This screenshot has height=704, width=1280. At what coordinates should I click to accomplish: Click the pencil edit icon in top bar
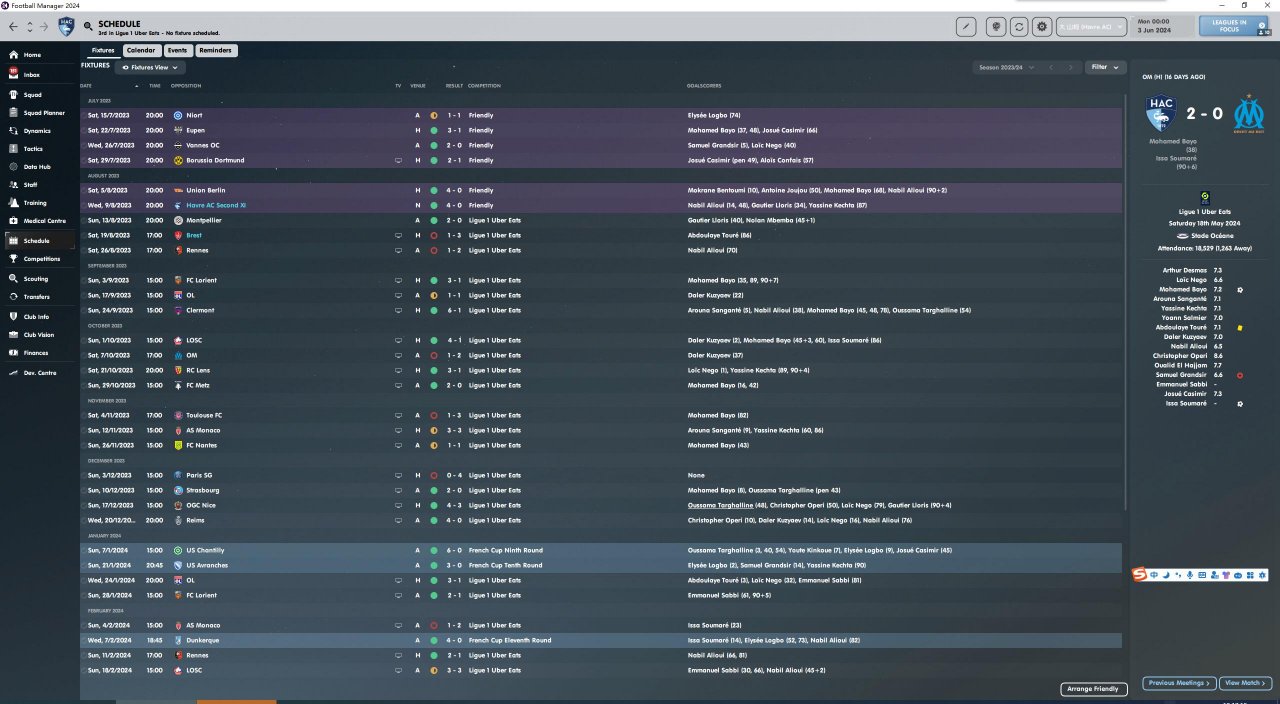pyautogui.click(x=967, y=27)
